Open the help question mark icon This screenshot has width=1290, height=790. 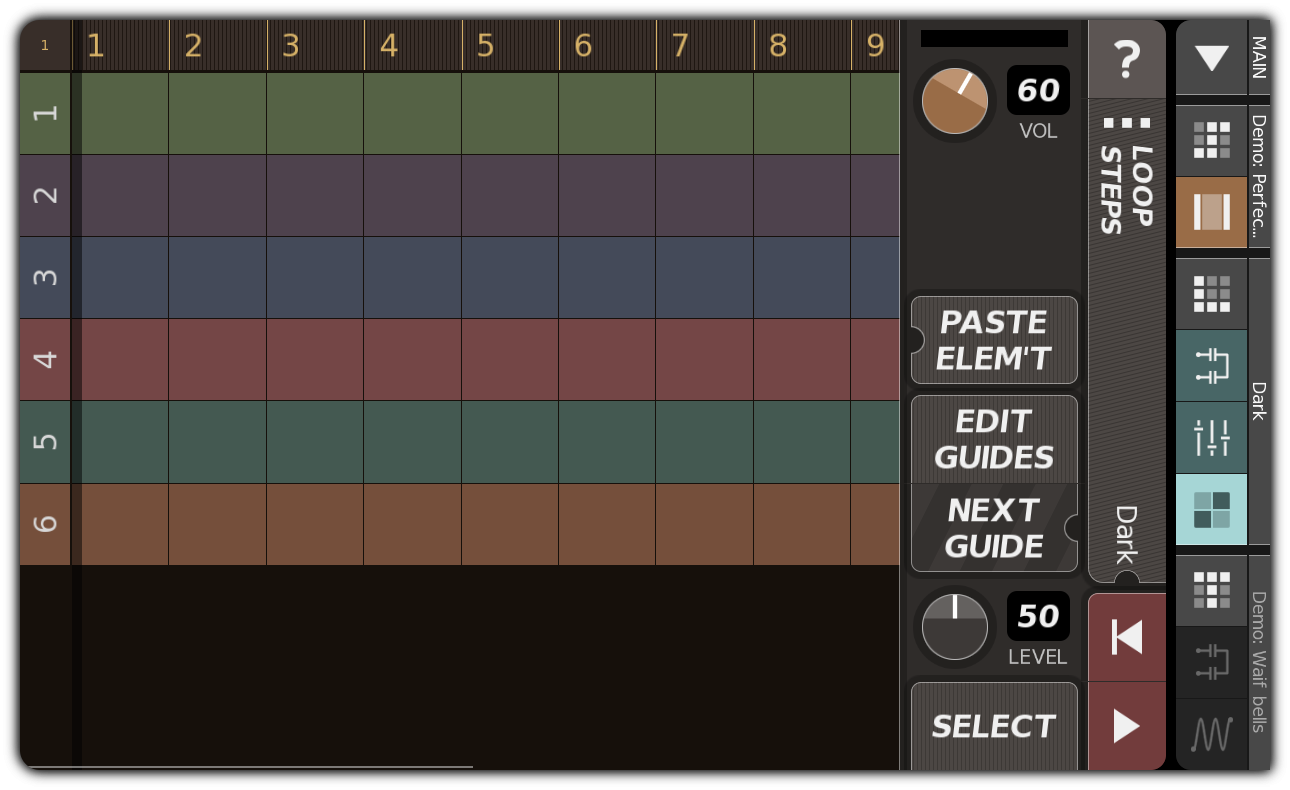pyautogui.click(x=1127, y=58)
